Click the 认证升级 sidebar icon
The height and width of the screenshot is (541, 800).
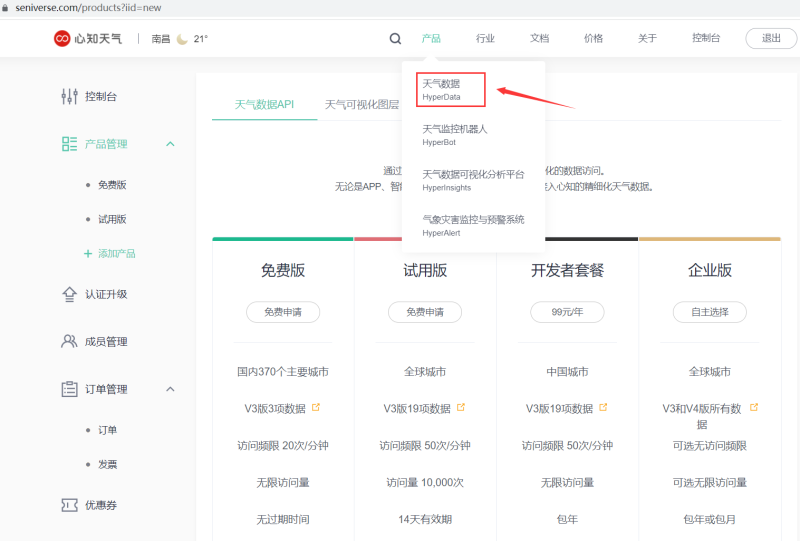click(69, 294)
